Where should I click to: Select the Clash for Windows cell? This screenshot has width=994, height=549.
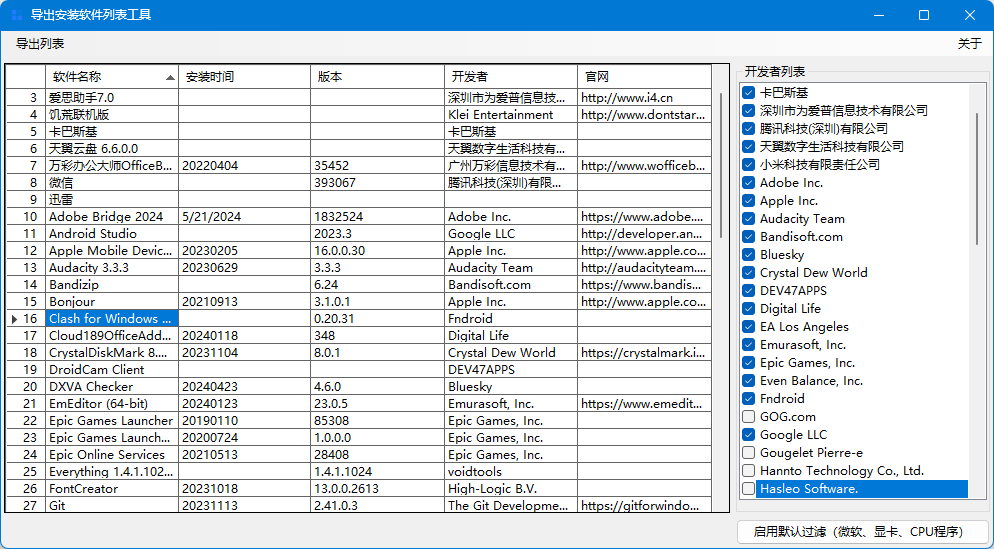pyautogui.click(x=112, y=319)
